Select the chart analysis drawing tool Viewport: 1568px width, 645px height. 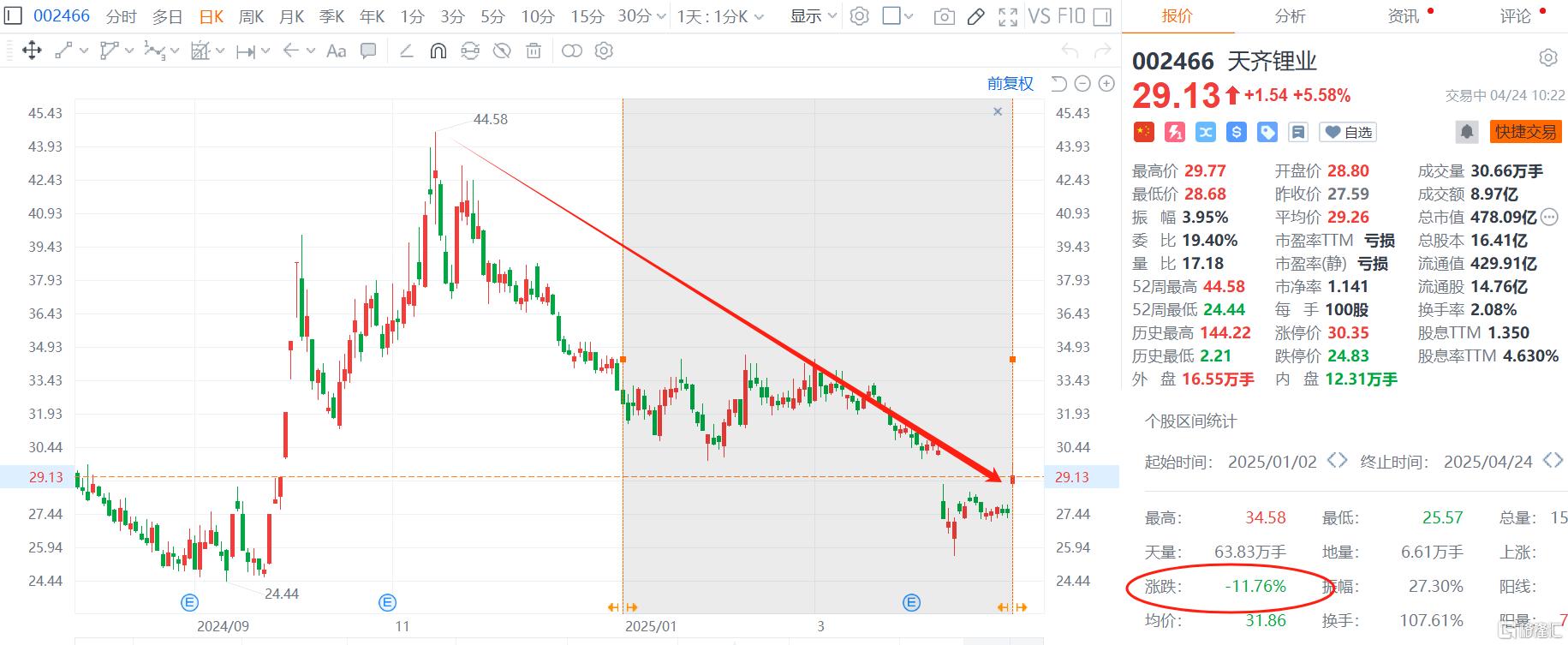coord(200,51)
